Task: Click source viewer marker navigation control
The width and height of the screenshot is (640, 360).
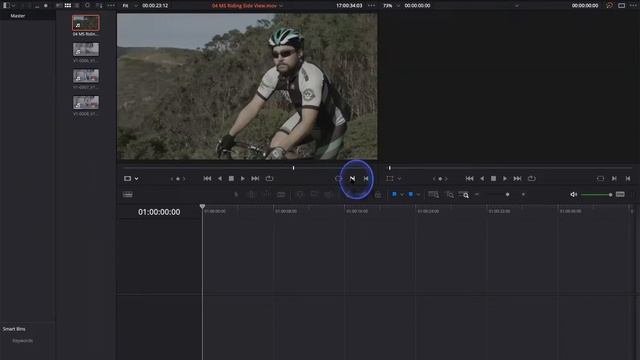Action: point(178,178)
